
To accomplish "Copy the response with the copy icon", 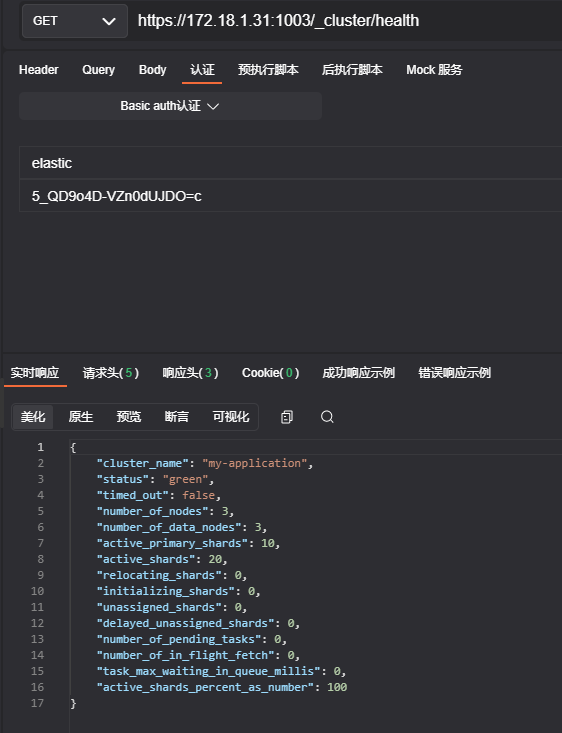I will point(287,417).
